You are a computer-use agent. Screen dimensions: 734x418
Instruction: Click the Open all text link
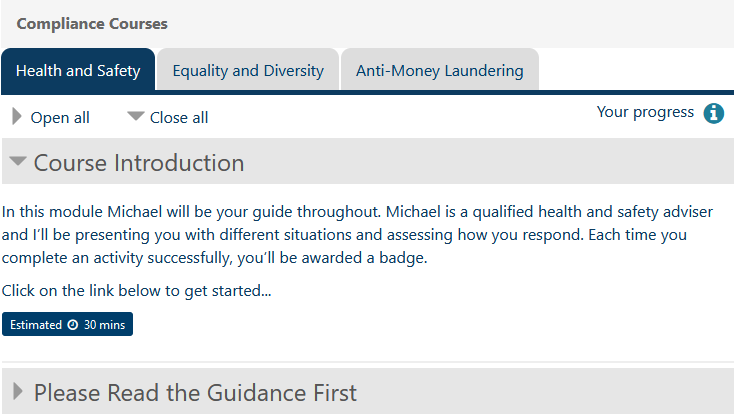tap(60, 118)
